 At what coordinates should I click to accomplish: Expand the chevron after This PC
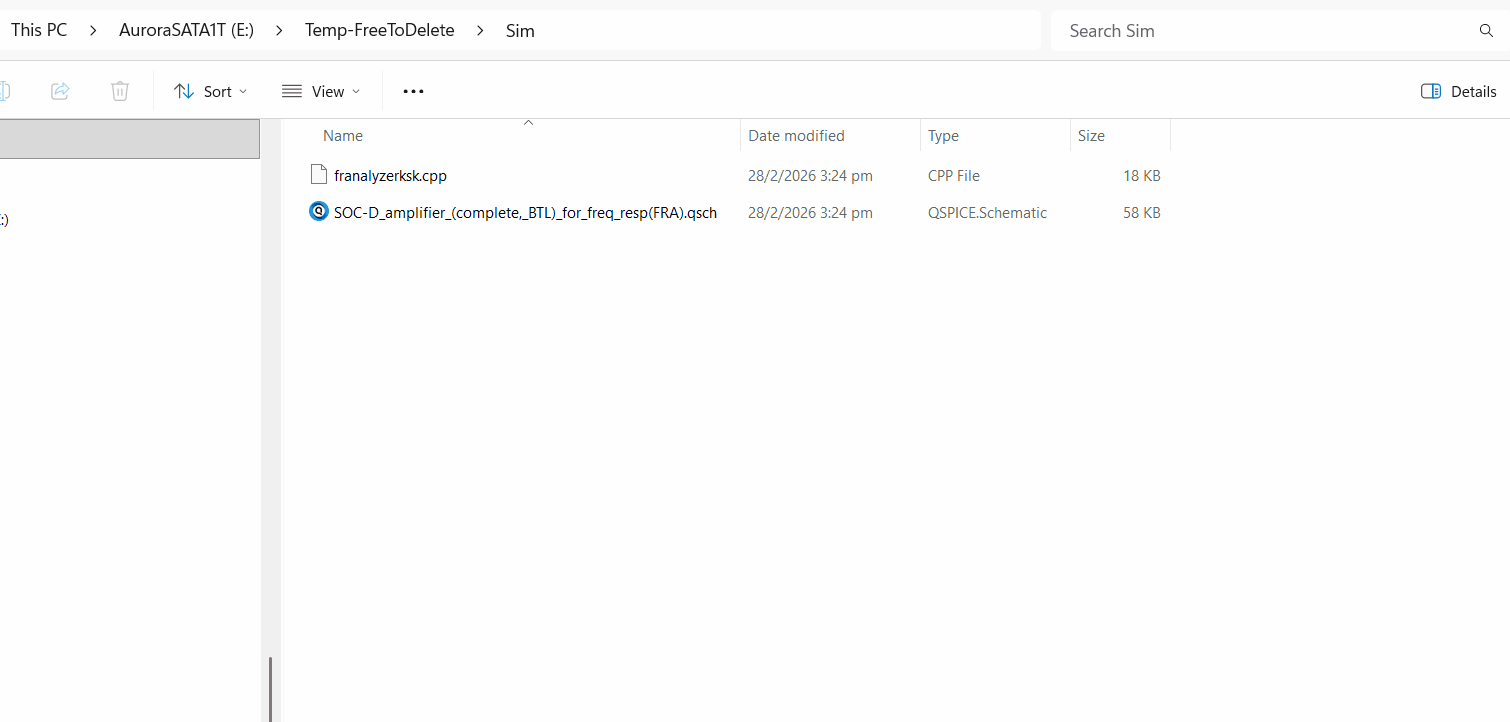93,31
